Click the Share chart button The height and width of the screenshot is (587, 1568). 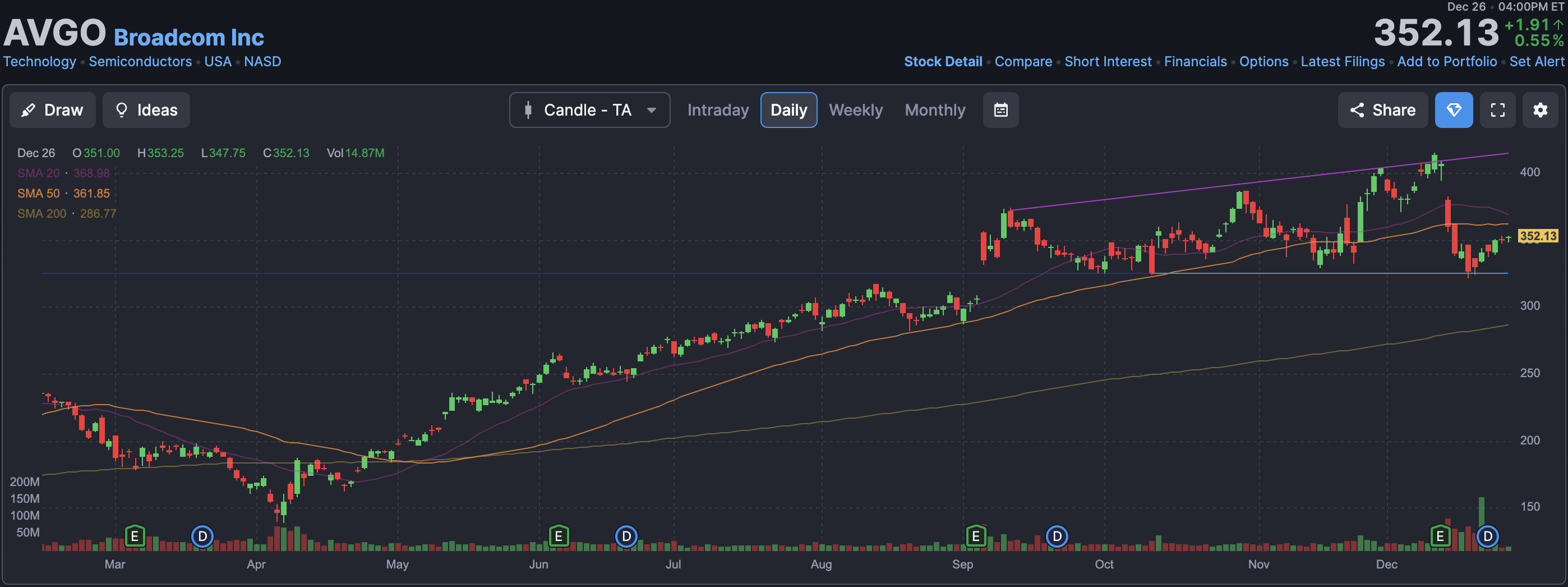pyautogui.click(x=1382, y=109)
